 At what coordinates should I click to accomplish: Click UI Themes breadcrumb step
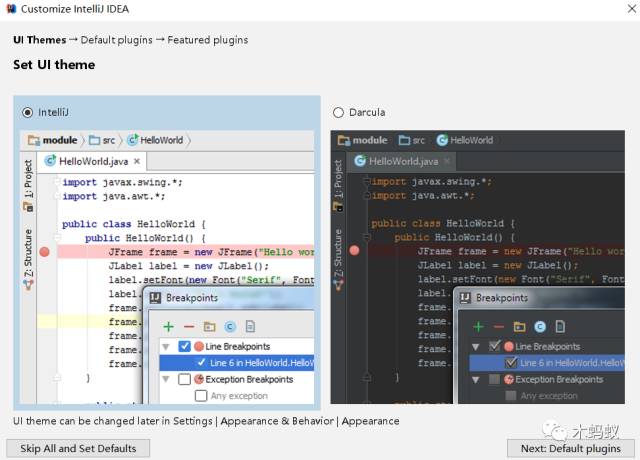40,40
